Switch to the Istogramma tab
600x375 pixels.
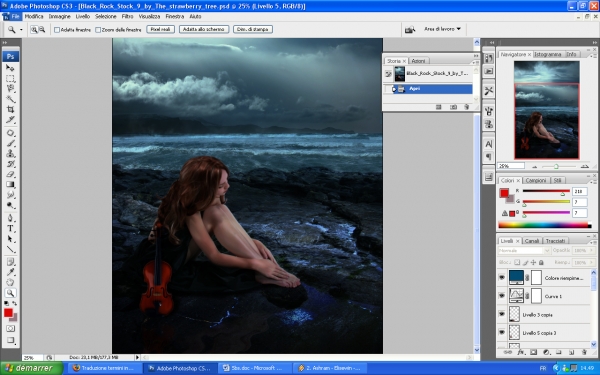pyautogui.click(x=548, y=54)
